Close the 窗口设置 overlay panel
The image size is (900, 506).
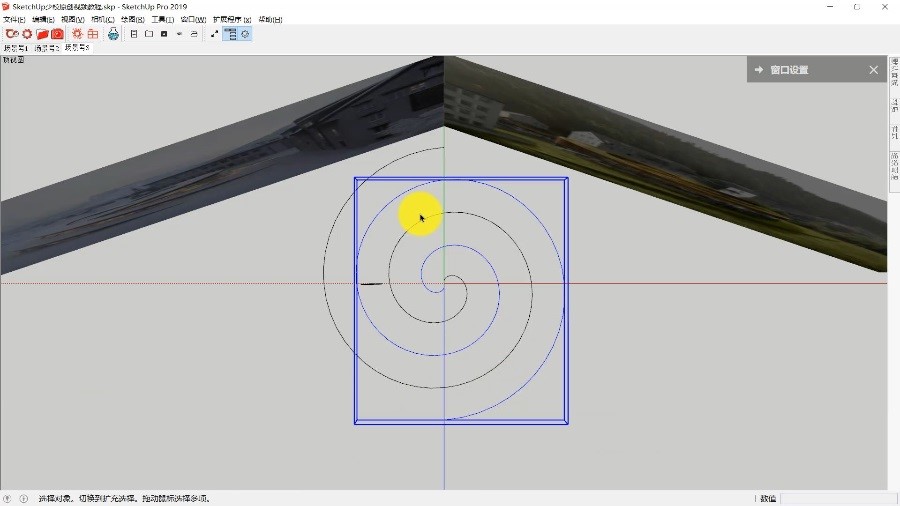tap(873, 70)
